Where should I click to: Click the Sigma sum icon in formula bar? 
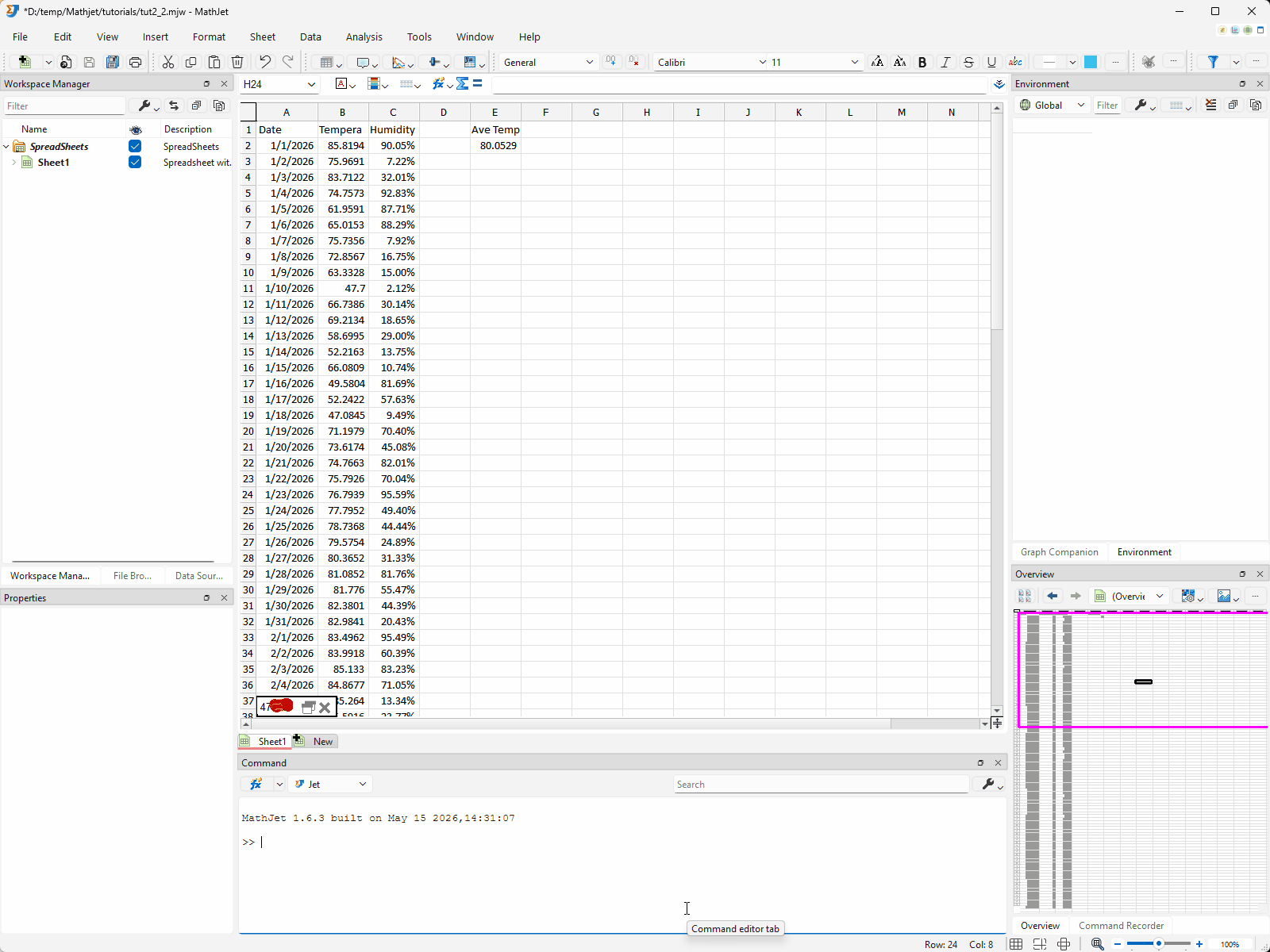(462, 83)
